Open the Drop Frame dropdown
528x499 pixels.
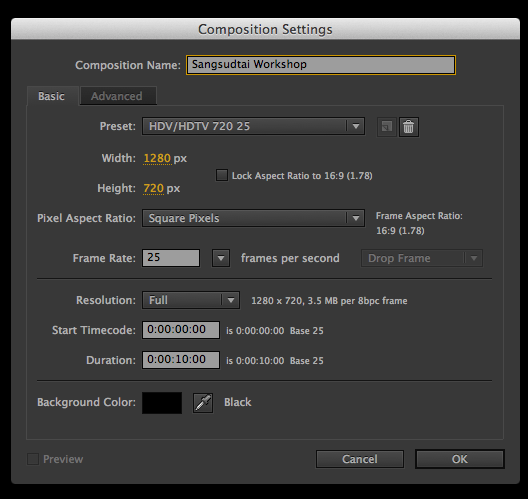click(422, 258)
